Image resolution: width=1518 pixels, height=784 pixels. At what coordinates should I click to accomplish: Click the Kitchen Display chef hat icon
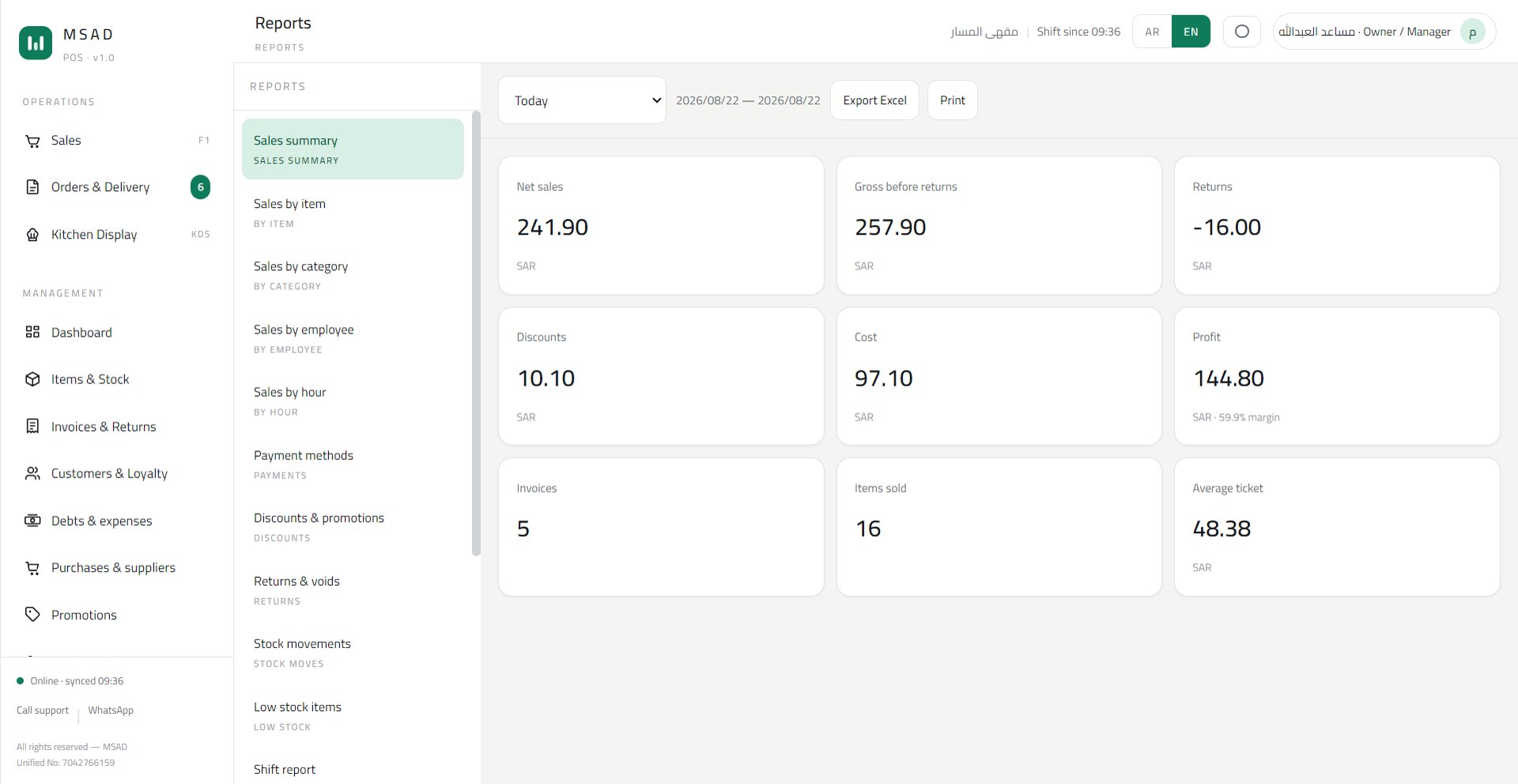[x=32, y=235]
